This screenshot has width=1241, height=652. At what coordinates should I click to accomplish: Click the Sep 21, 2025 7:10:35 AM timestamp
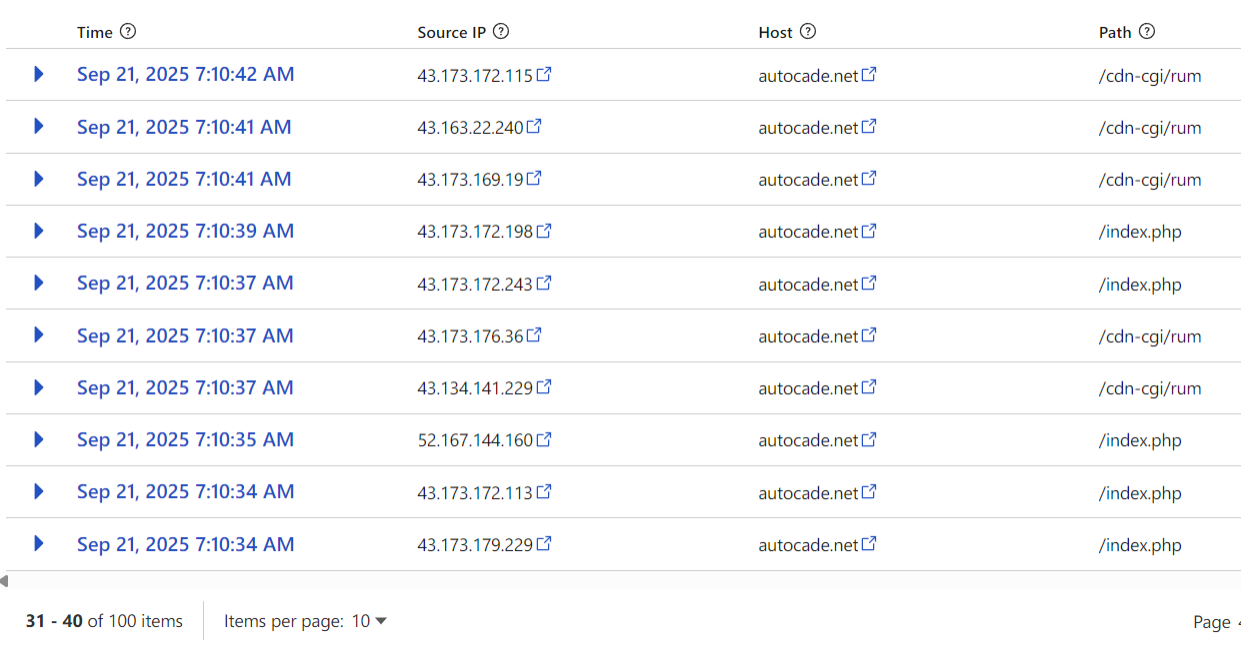pyautogui.click(x=185, y=440)
